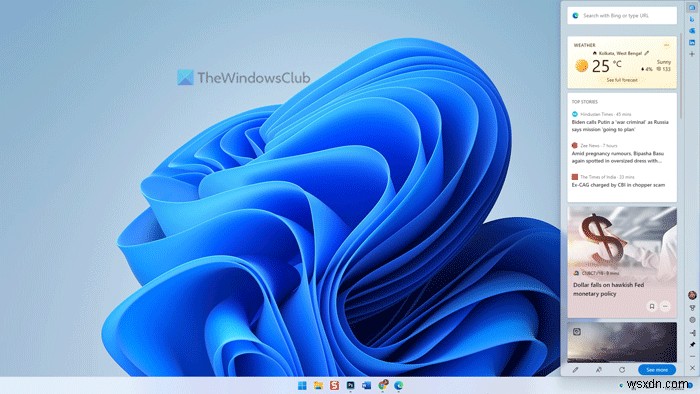Open Chrome from the taskbar
This screenshot has height=394, width=700.
(383, 385)
